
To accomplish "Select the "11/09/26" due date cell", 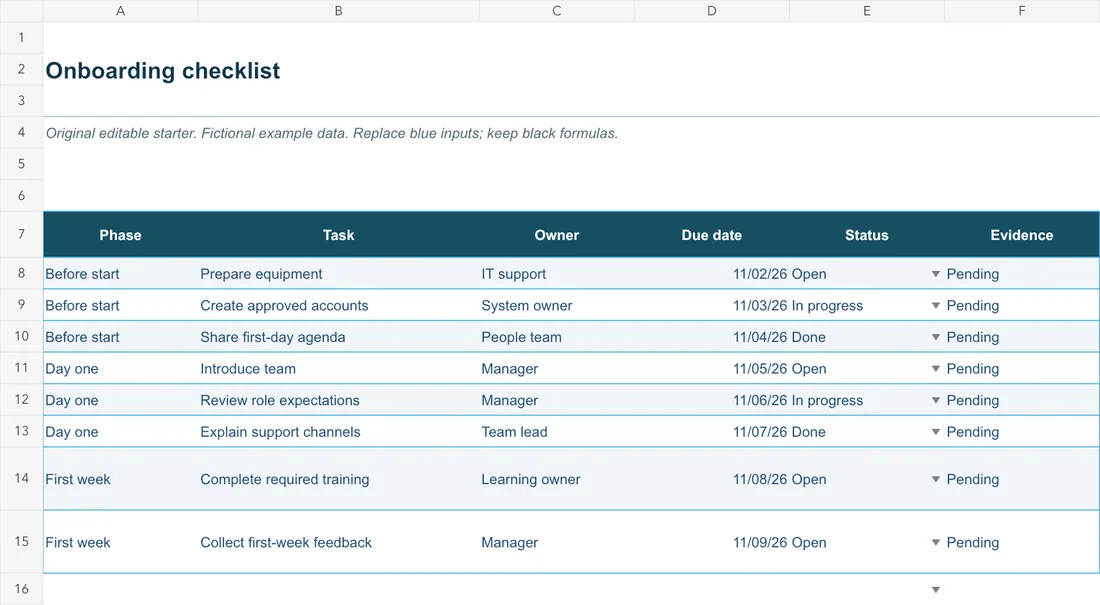I will tap(711, 543).
